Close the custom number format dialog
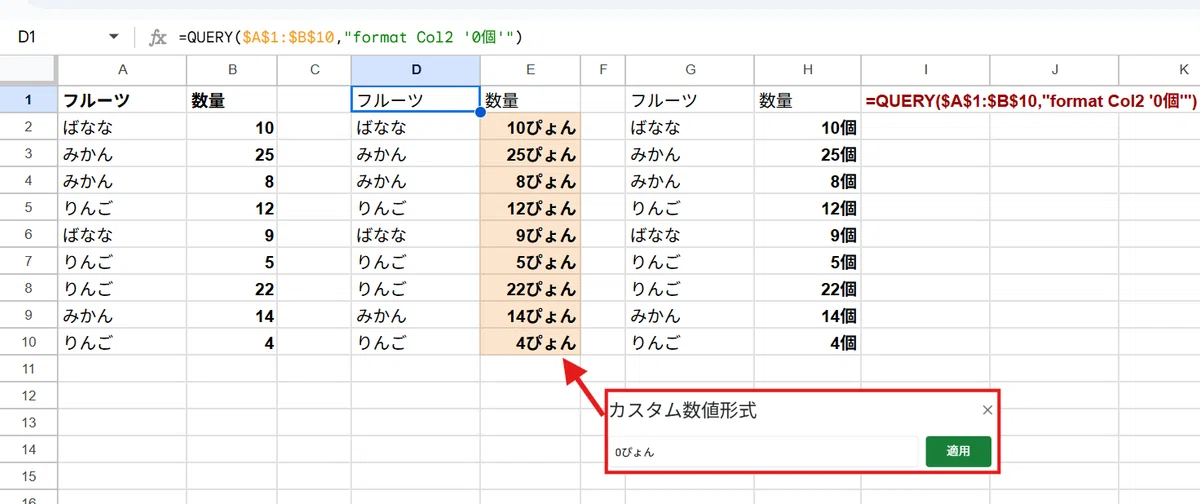1200x504 pixels. [987, 410]
